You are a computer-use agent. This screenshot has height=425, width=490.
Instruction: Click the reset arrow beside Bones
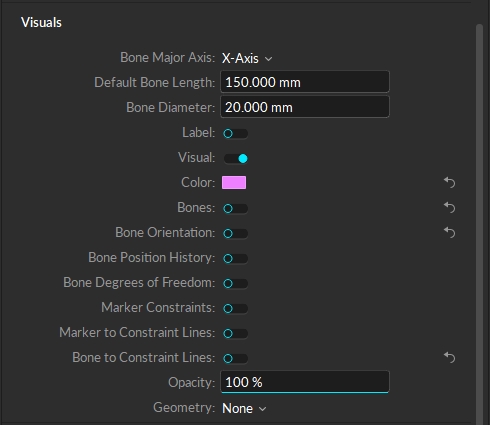click(x=449, y=207)
